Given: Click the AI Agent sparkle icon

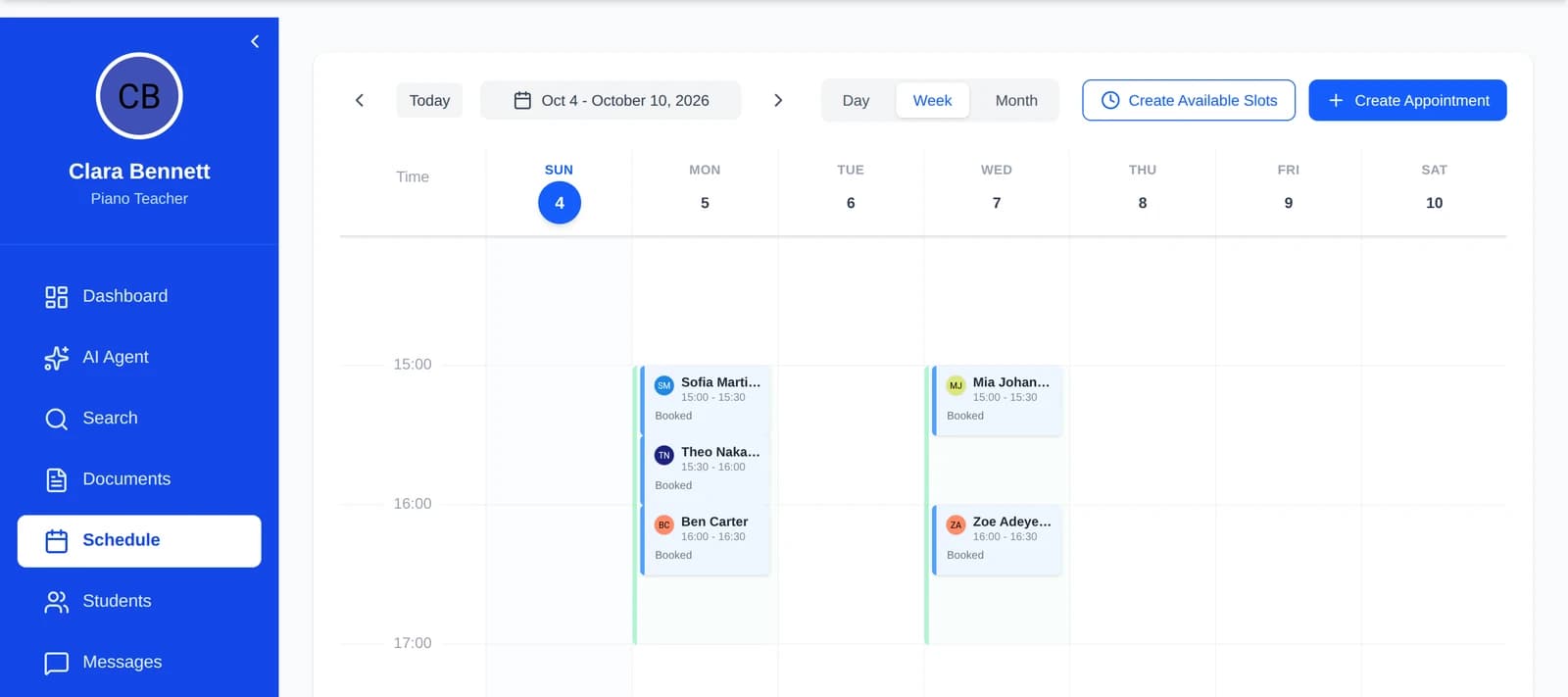Looking at the screenshot, I should (x=57, y=358).
